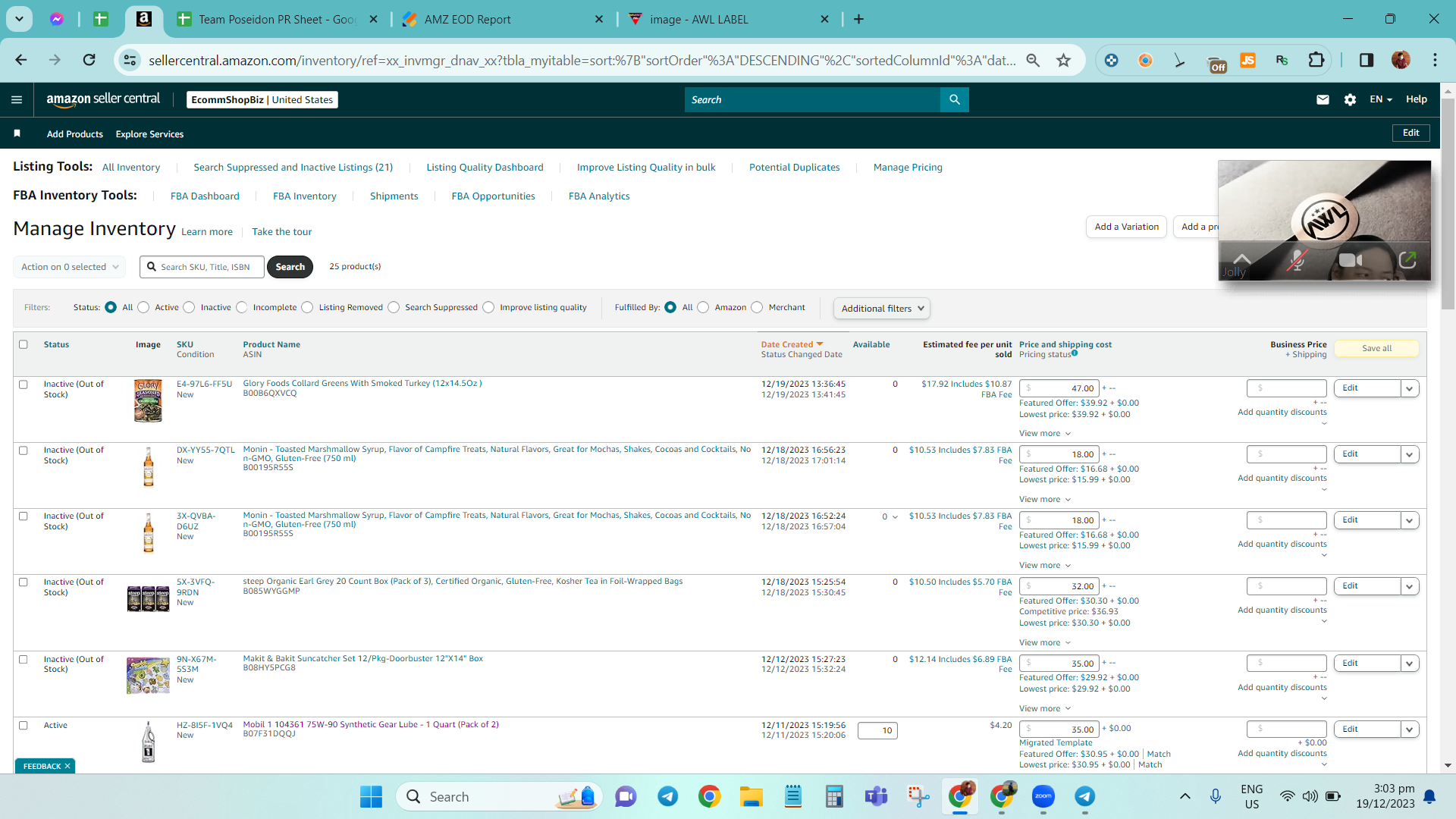Select the Inactive status filter

click(189, 307)
